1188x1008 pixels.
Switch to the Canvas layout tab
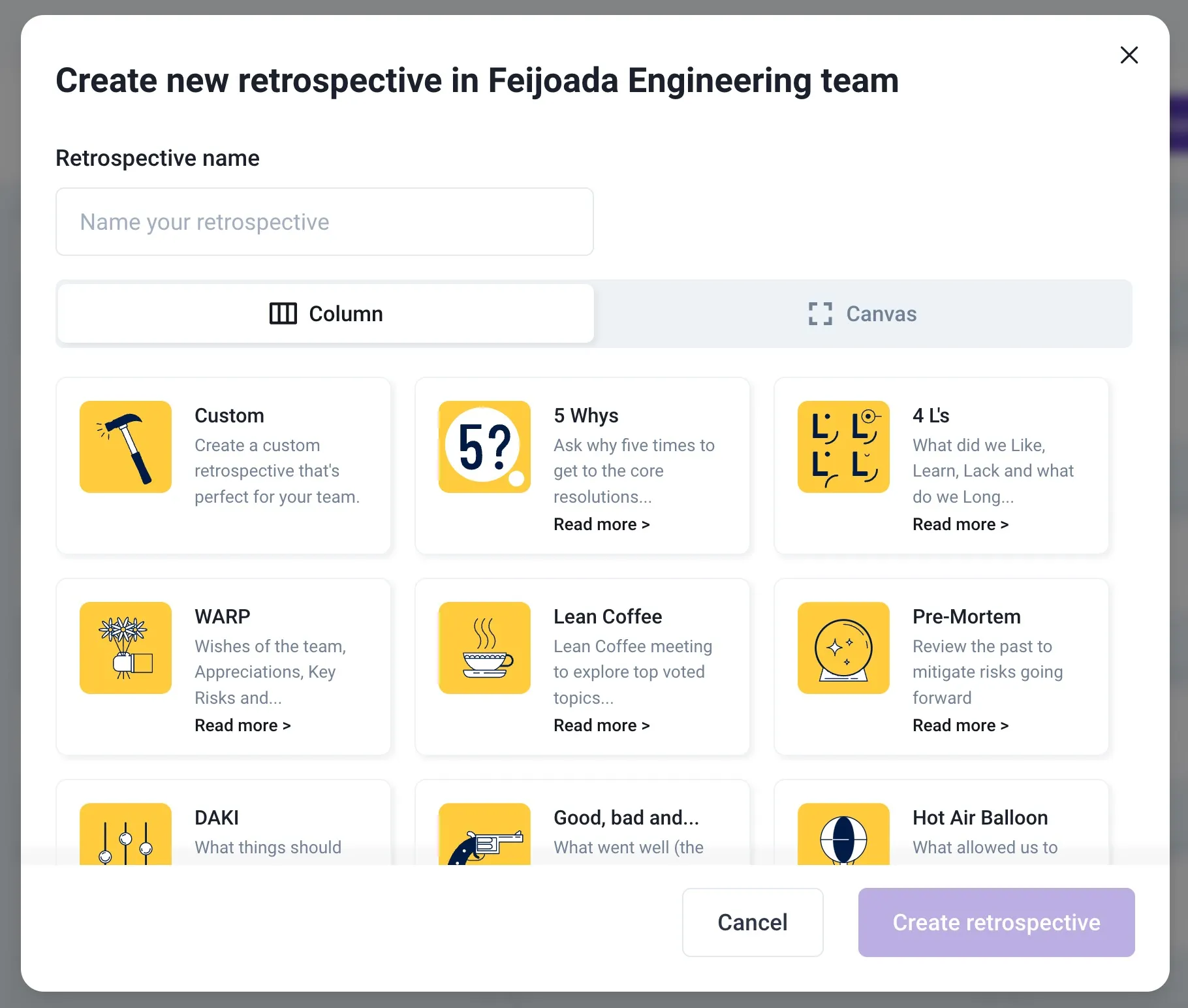click(862, 313)
